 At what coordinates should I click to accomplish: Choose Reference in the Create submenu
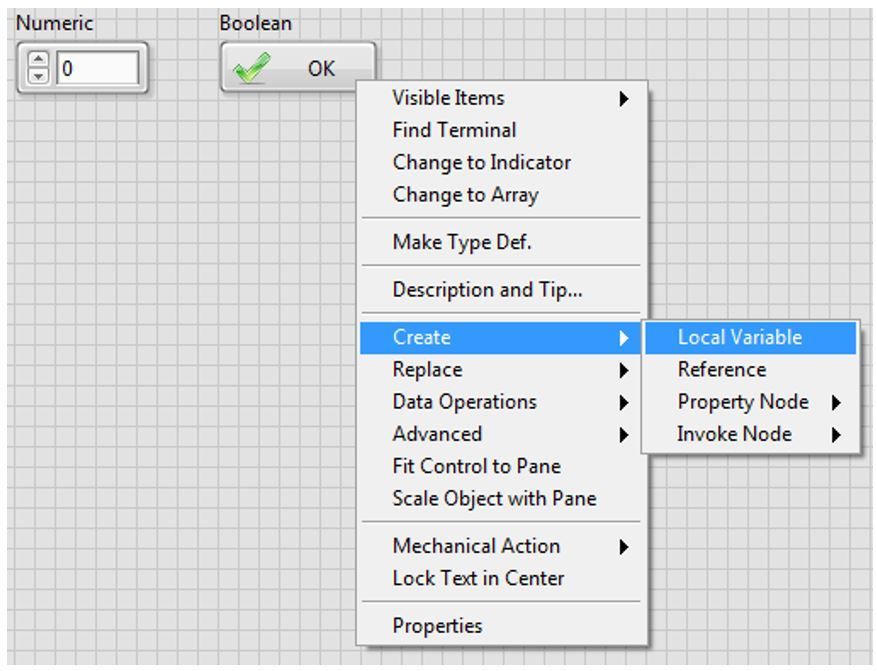721,369
